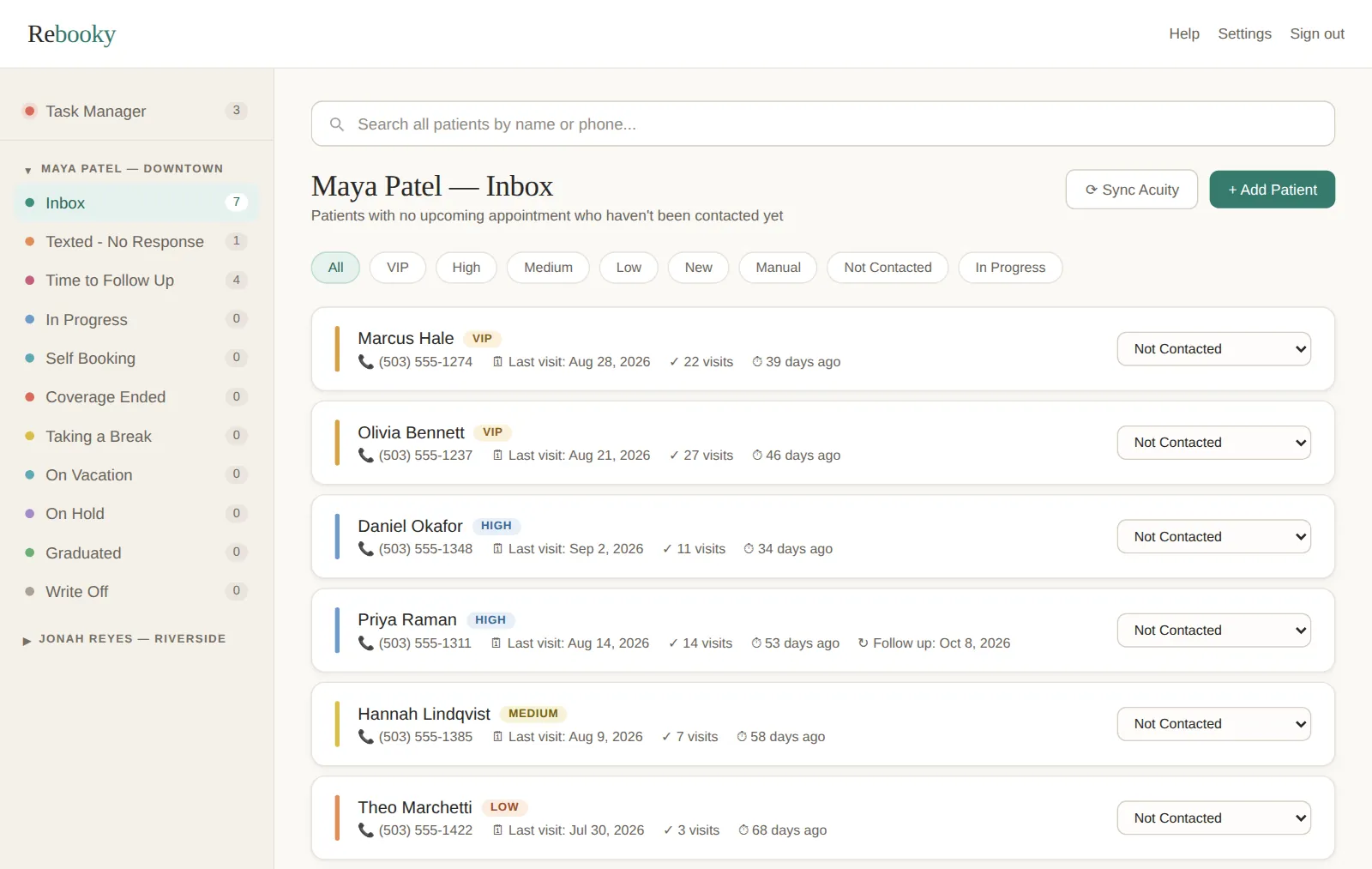Toggle the Manual filter chip
The width and height of the screenshot is (1372, 869).
click(778, 268)
